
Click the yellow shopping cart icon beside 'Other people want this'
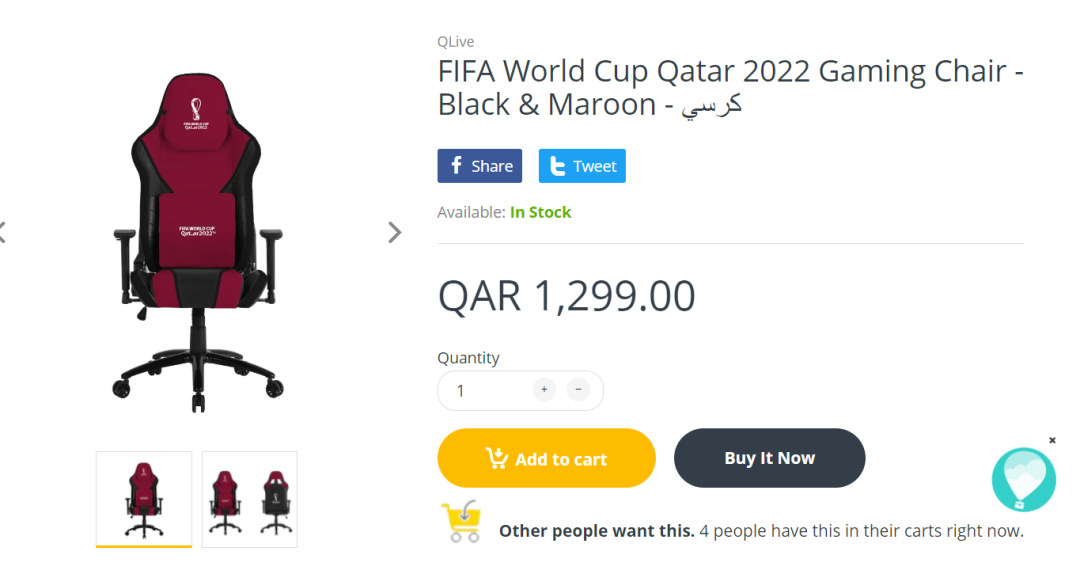pyautogui.click(x=460, y=522)
